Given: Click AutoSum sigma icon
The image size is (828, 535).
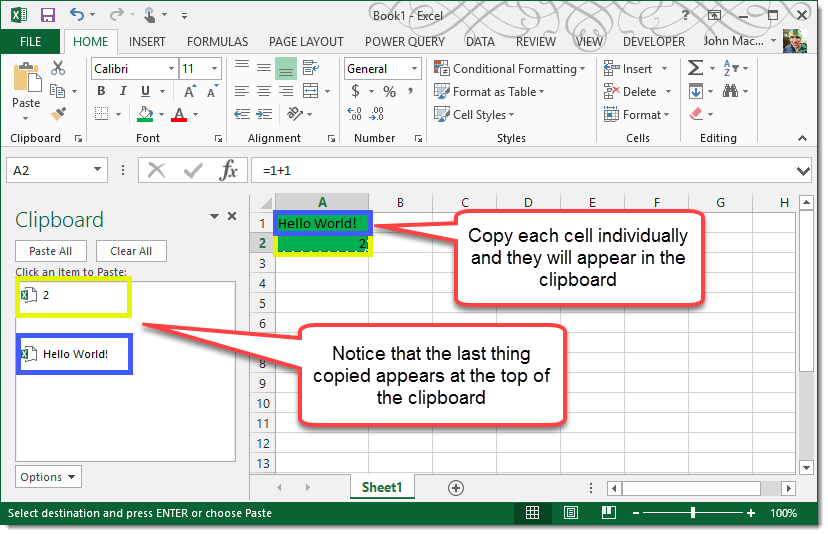Looking at the screenshot, I should pyautogui.click(x=695, y=68).
